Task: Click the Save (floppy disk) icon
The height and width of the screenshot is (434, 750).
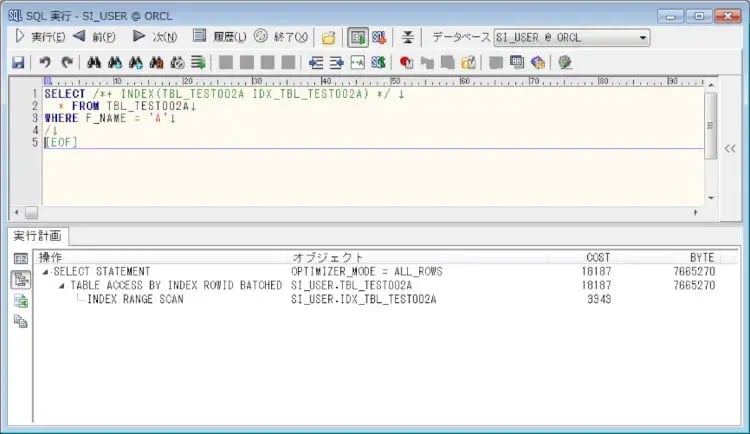Action: click(18, 62)
